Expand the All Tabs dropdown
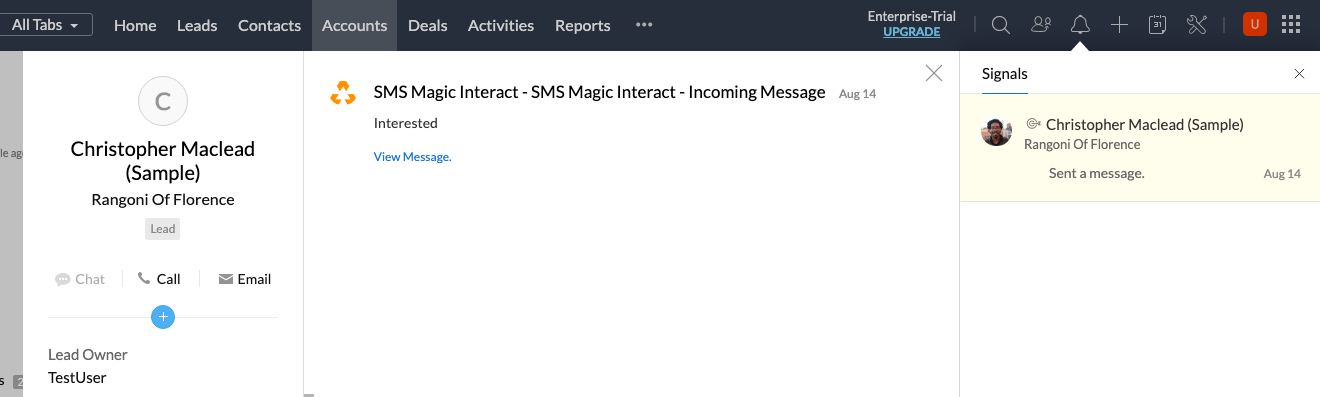This screenshot has height=397, width=1320. pyautogui.click(x=46, y=25)
